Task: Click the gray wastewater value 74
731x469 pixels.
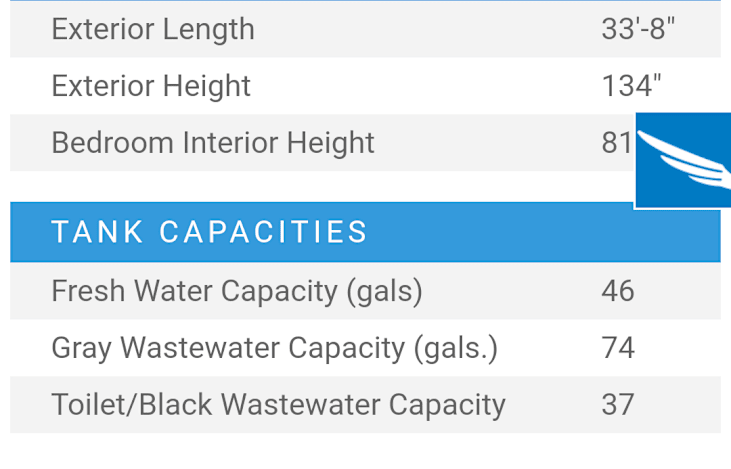Action: pos(618,348)
